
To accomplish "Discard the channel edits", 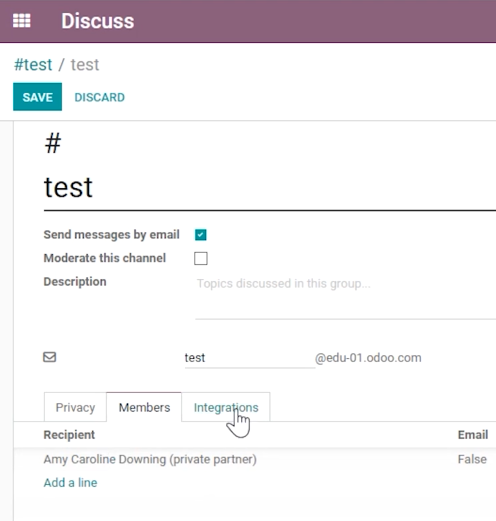I will pyautogui.click(x=100, y=97).
